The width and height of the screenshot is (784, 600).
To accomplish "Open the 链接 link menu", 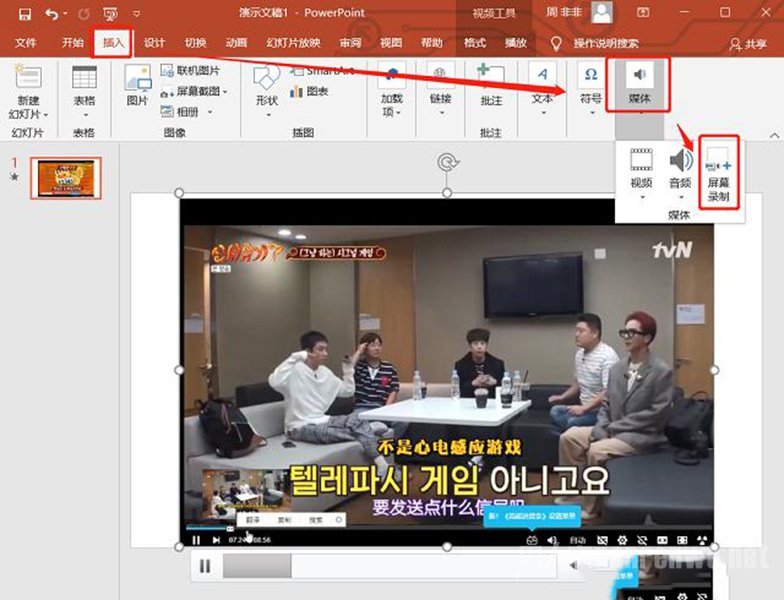I will coord(440,90).
